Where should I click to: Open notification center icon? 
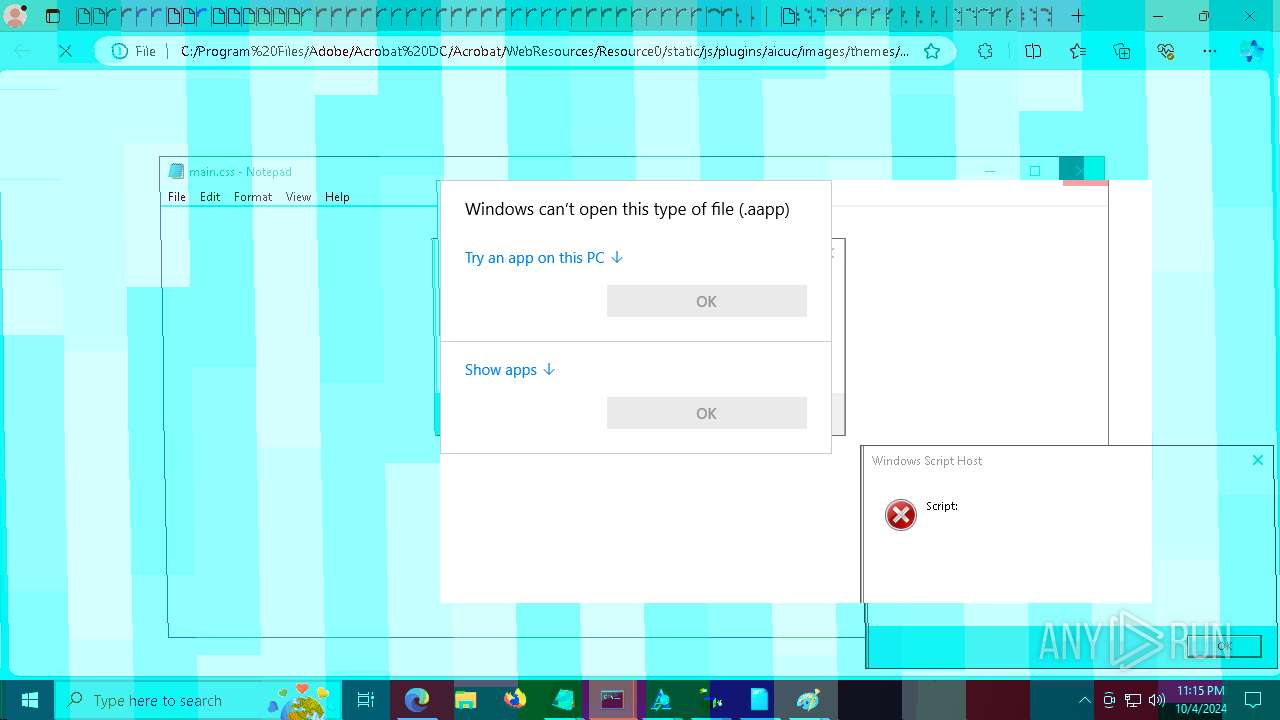(x=1253, y=700)
